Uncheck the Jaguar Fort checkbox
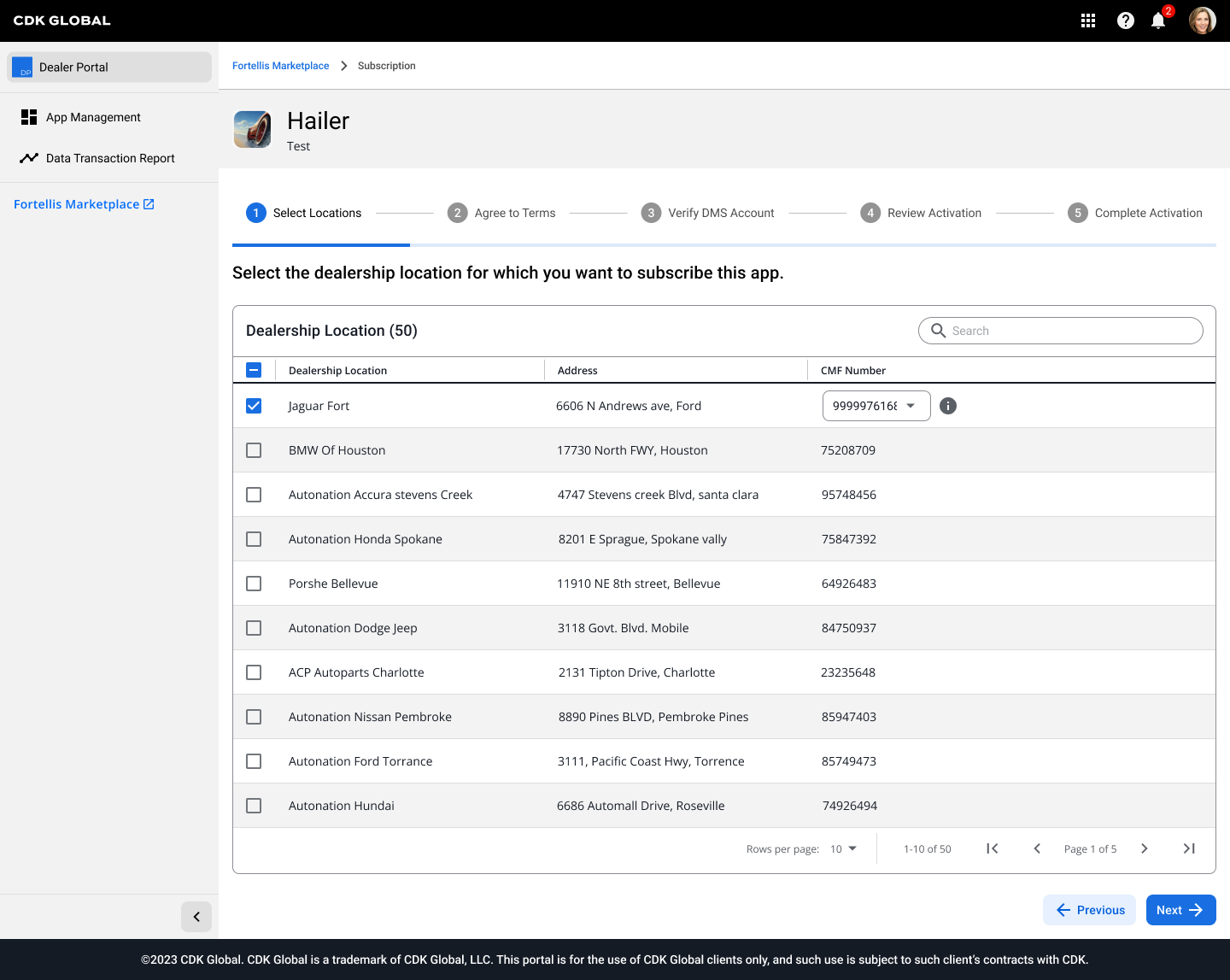1230x980 pixels. click(254, 406)
